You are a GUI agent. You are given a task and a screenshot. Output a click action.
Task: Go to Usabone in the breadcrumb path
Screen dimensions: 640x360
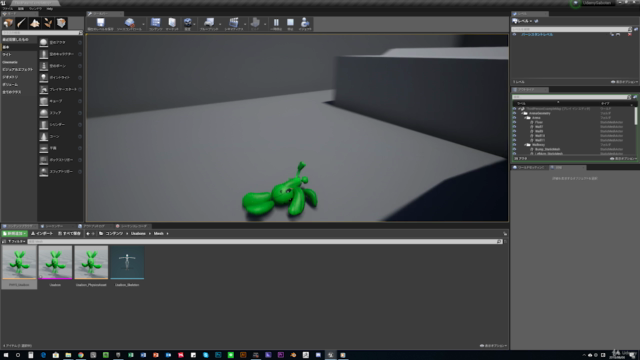[x=138, y=233]
